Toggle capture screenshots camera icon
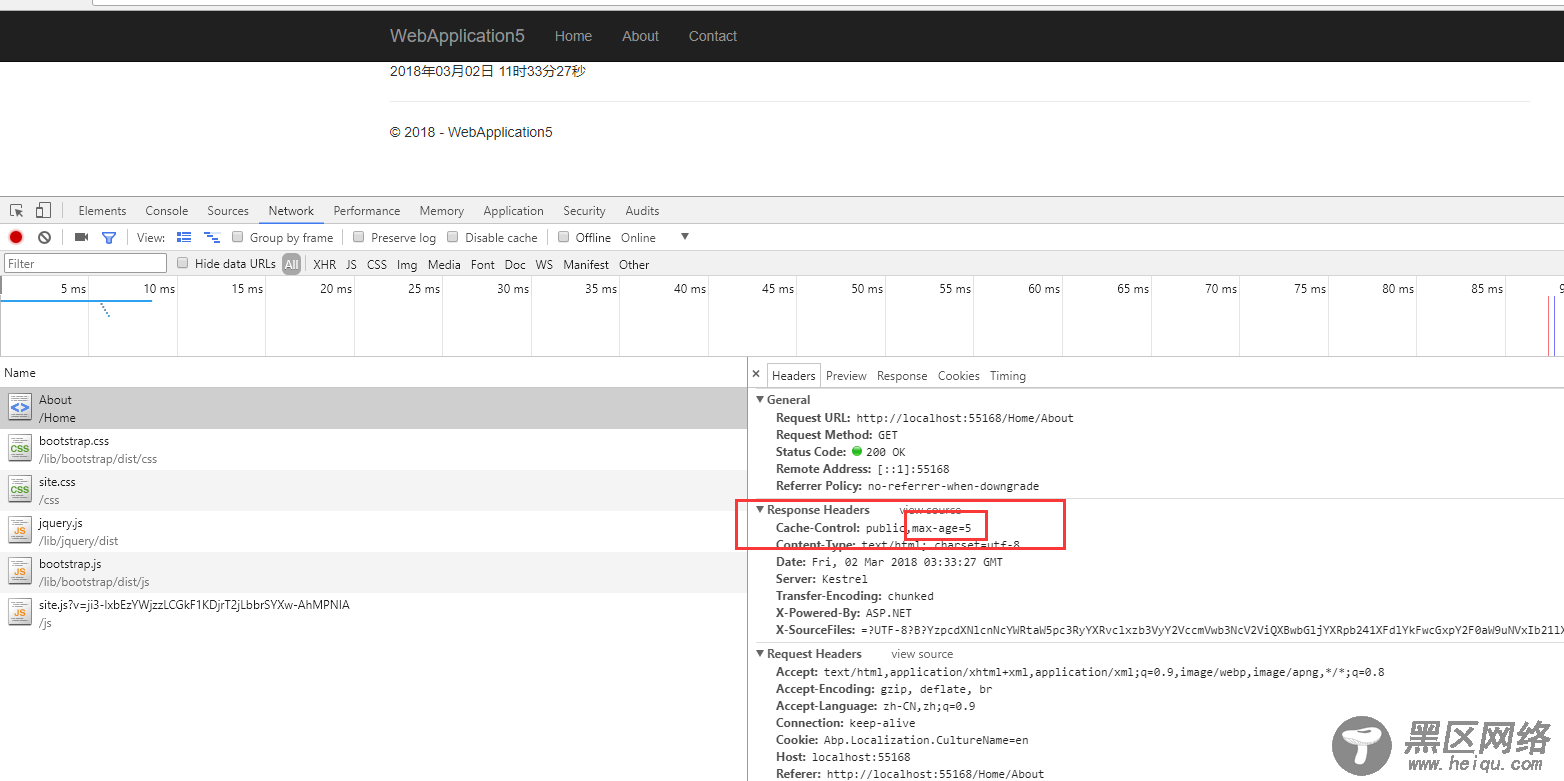1564x781 pixels. click(82, 237)
